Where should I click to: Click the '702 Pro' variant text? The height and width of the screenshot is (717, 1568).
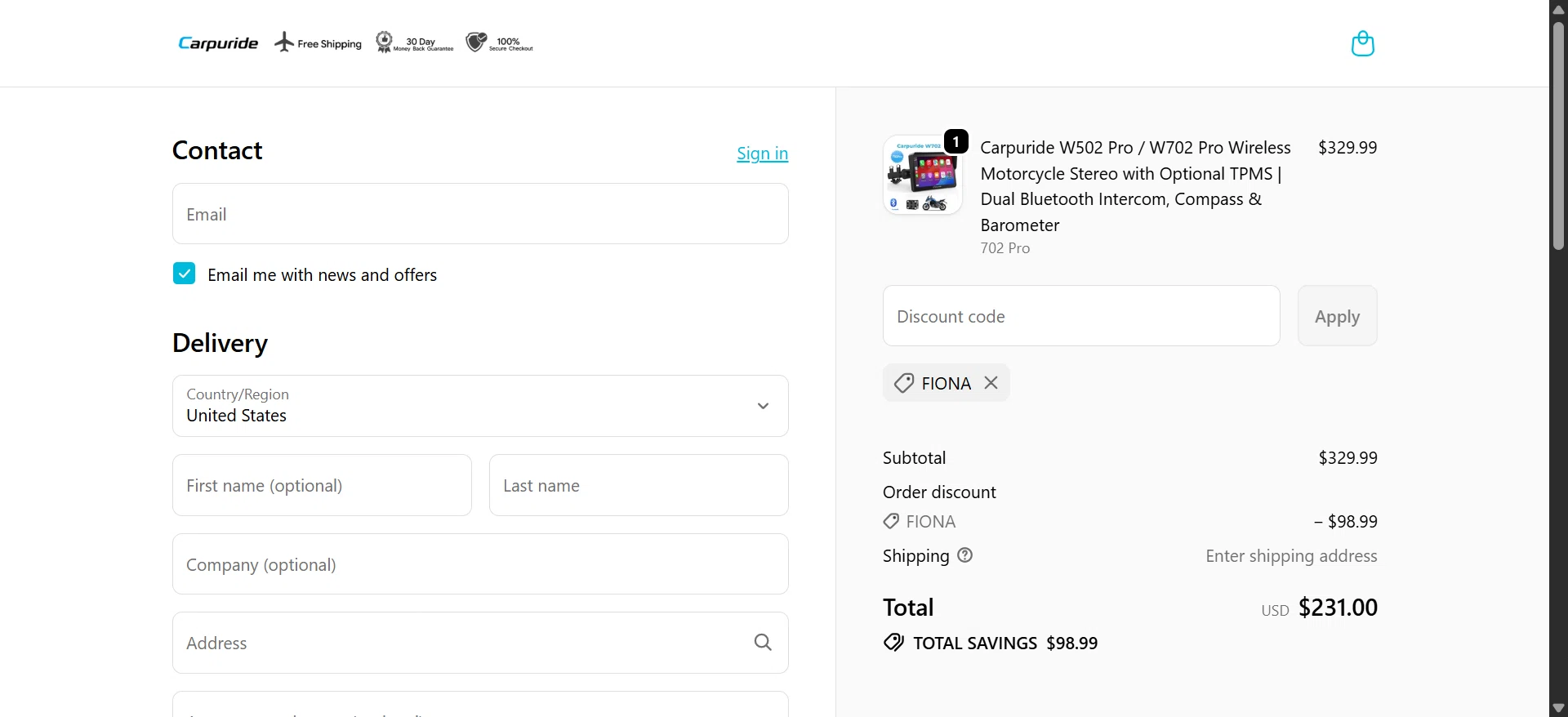click(x=1005, y=248)
